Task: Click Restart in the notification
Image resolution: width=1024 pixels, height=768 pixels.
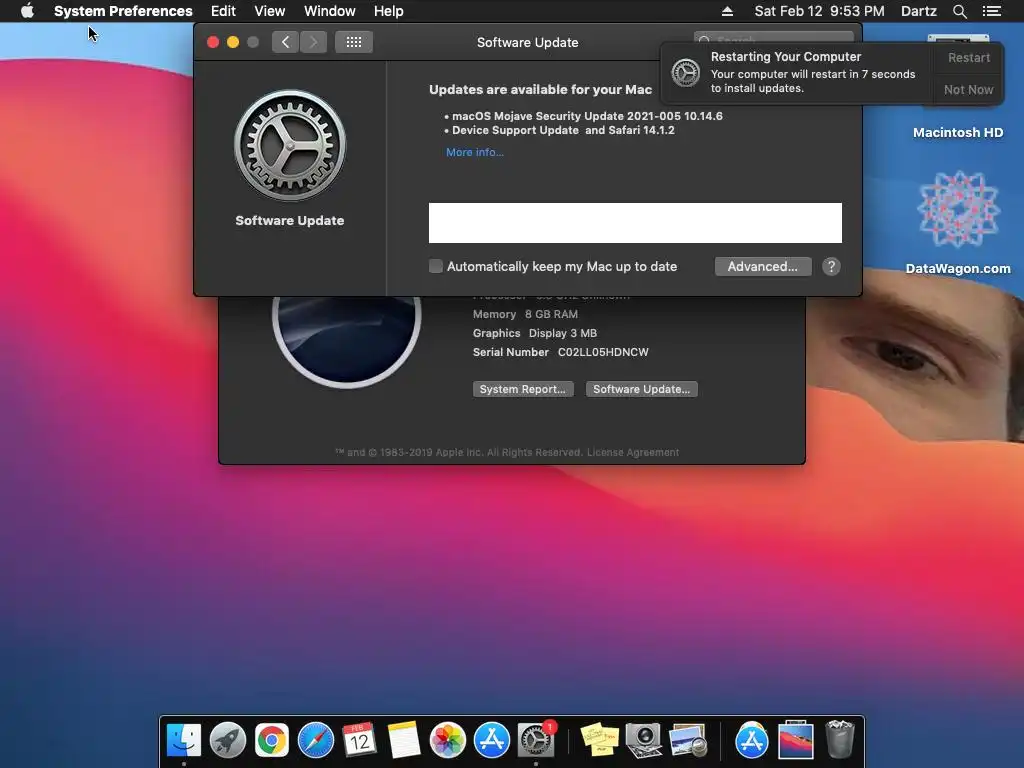Action: point(969,57)
